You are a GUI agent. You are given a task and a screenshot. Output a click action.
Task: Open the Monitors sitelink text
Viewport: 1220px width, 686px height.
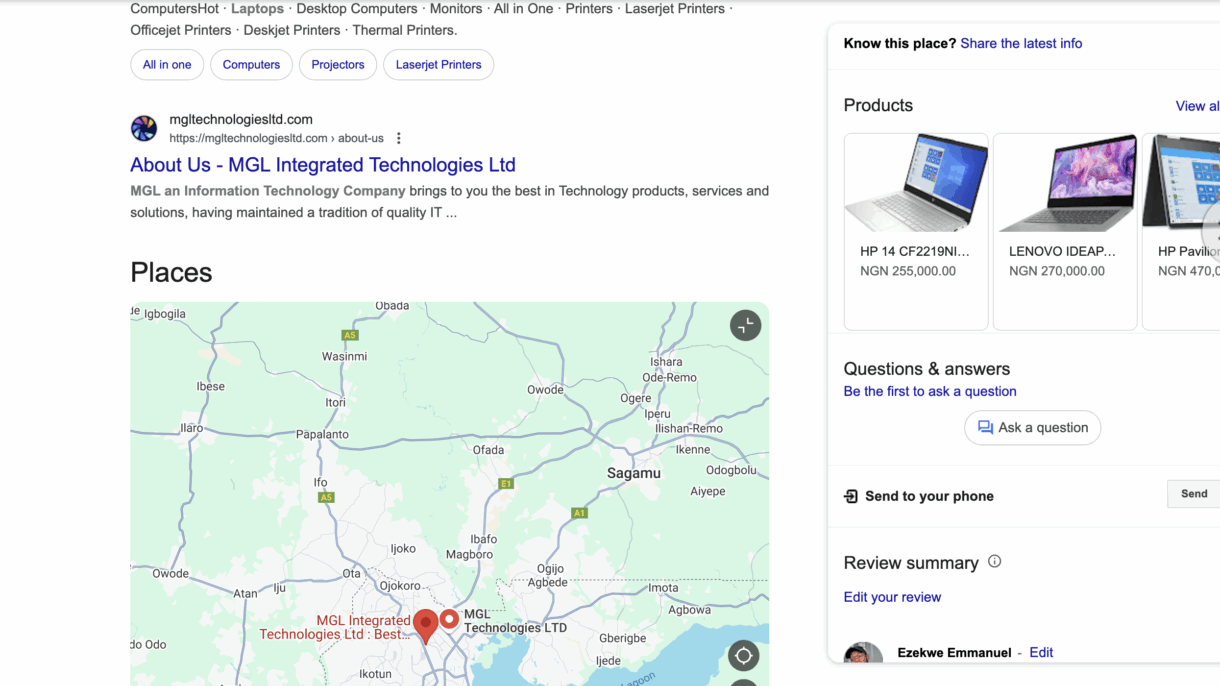point(456,9)
